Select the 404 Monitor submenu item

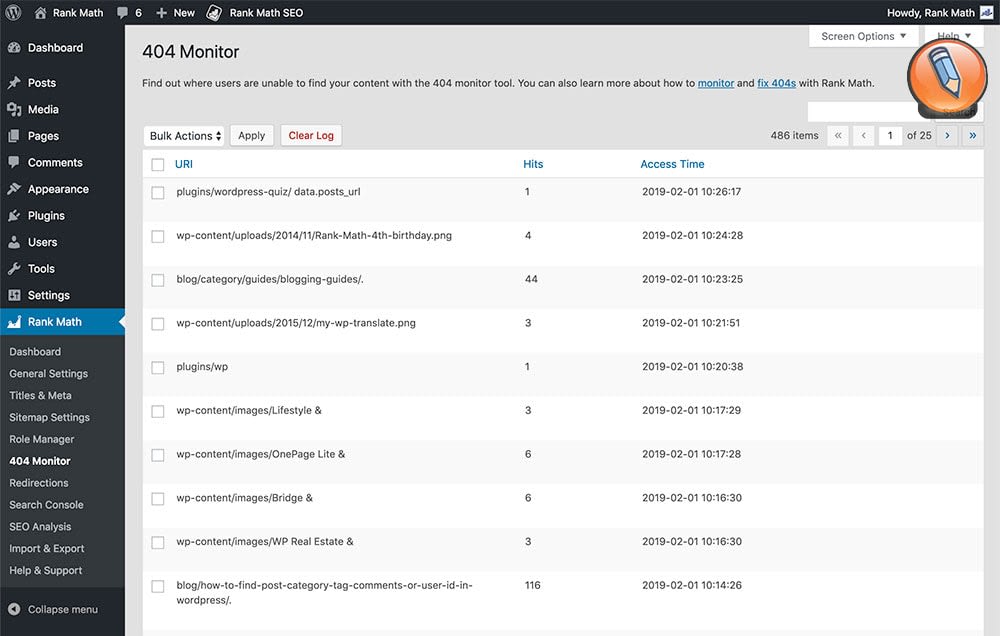pyautogui.click(x=40, y=461)
